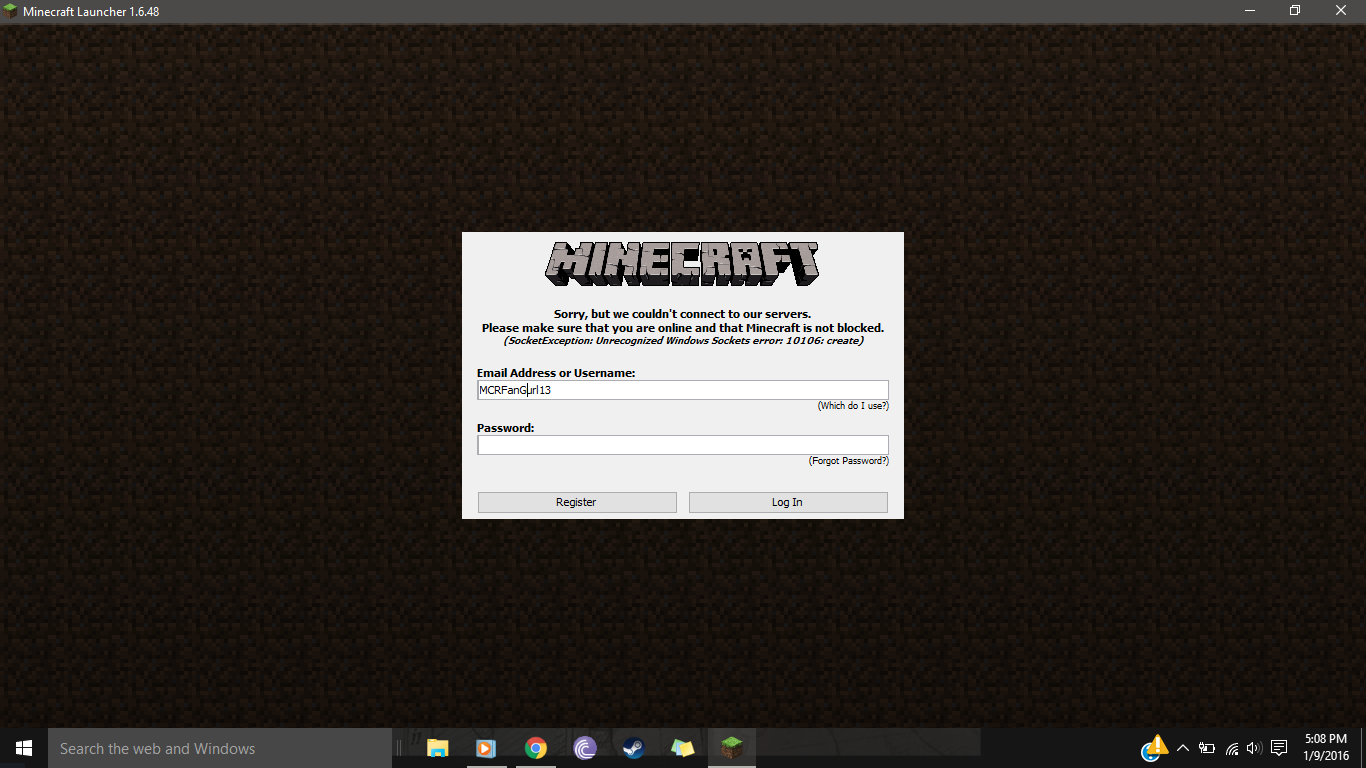
Task: Click the Minecraft logo image
Action: 682,265
